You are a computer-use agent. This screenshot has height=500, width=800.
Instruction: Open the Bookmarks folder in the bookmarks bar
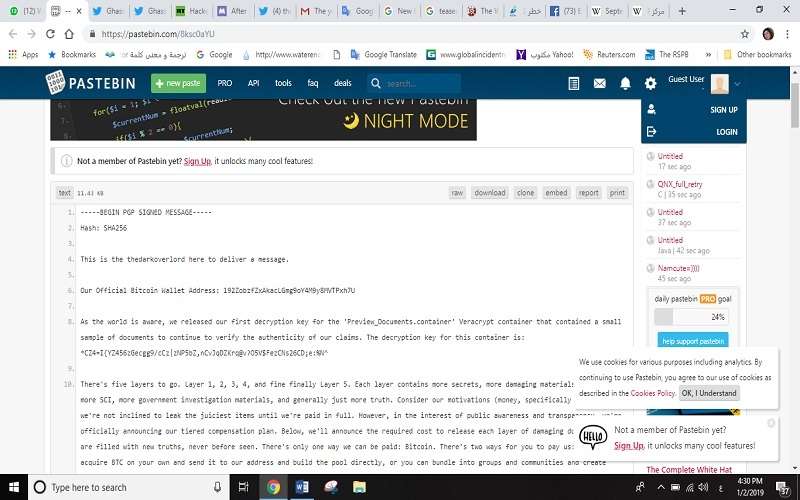click(72, 54)
